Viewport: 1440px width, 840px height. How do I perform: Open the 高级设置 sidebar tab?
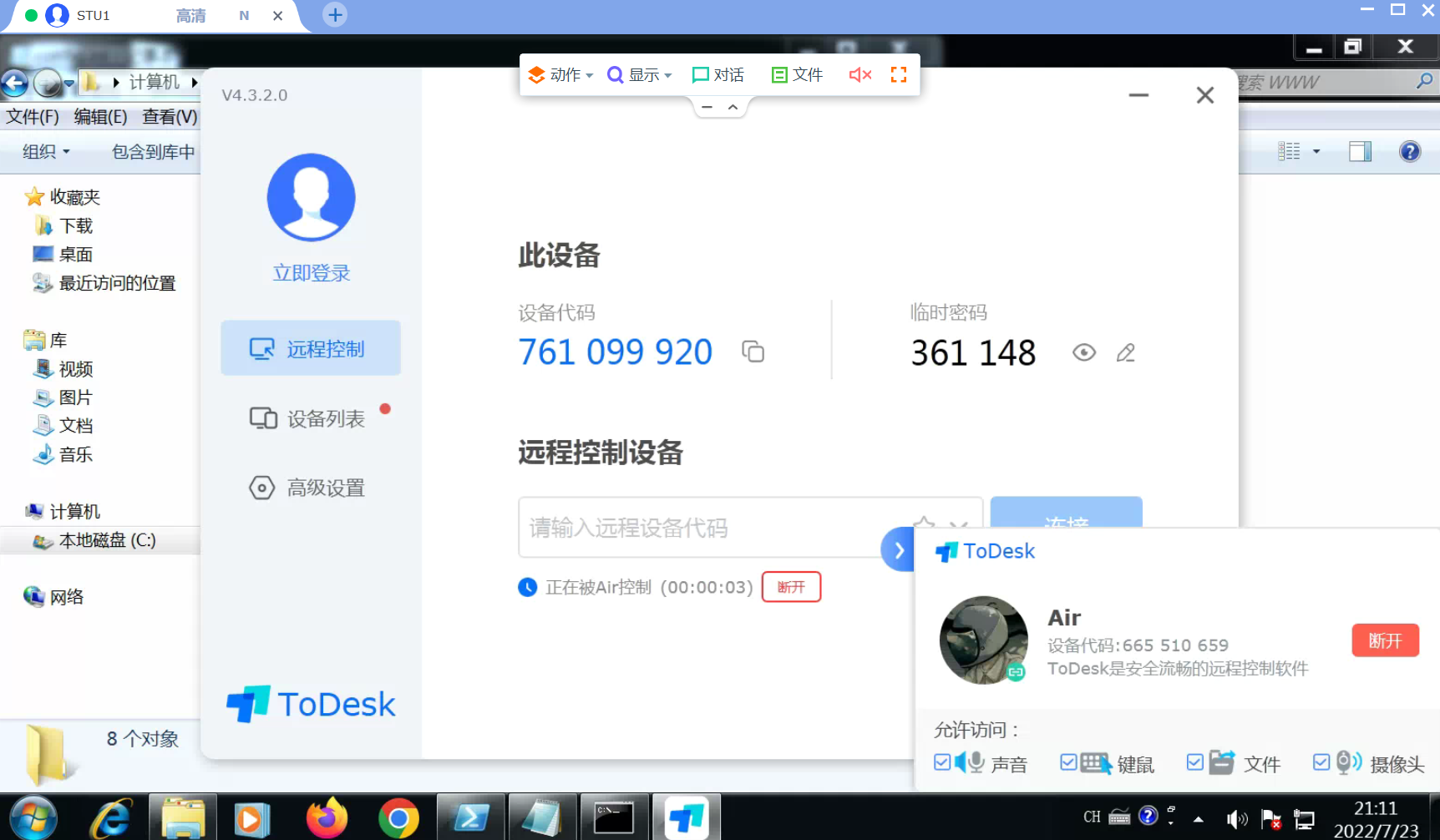coord(311,487)
